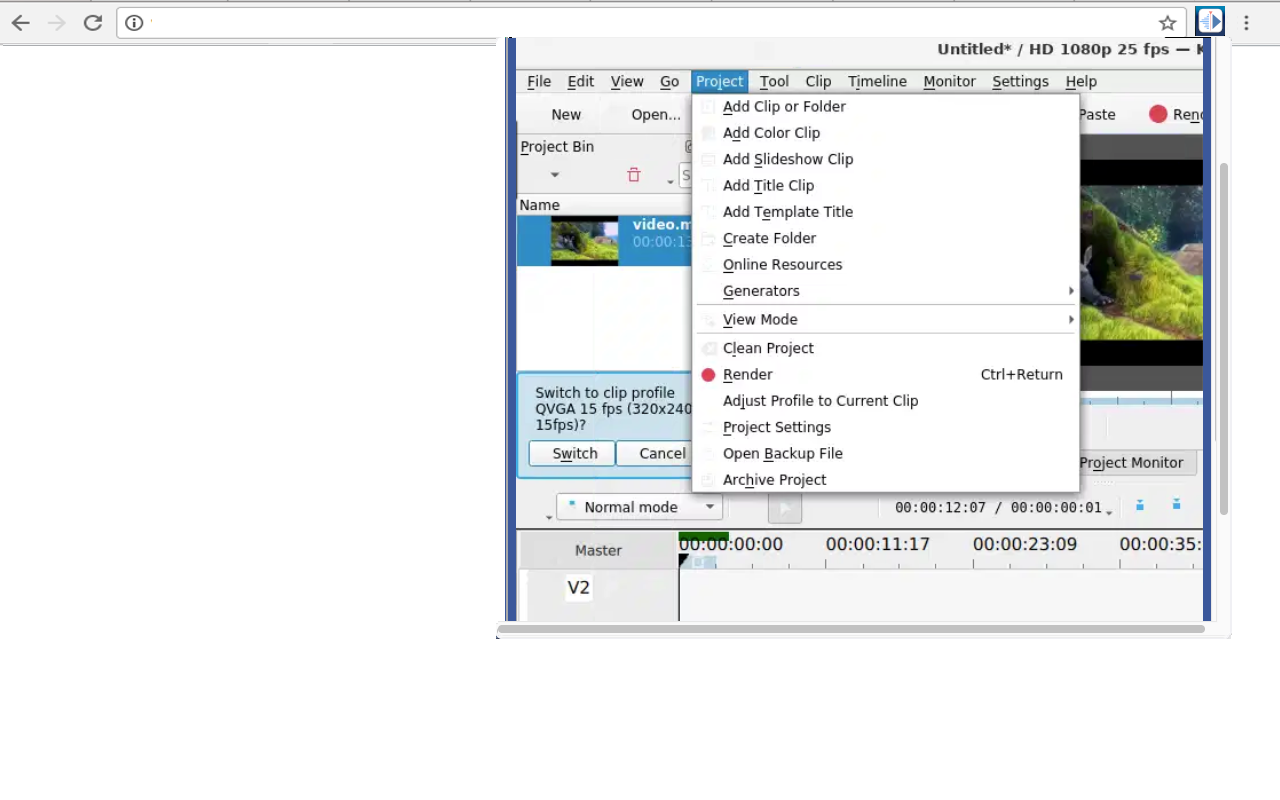This screenshot has width=1280, height=800.
Task: Open the blue extension icon beside the star
Action: click(1210, 22)
